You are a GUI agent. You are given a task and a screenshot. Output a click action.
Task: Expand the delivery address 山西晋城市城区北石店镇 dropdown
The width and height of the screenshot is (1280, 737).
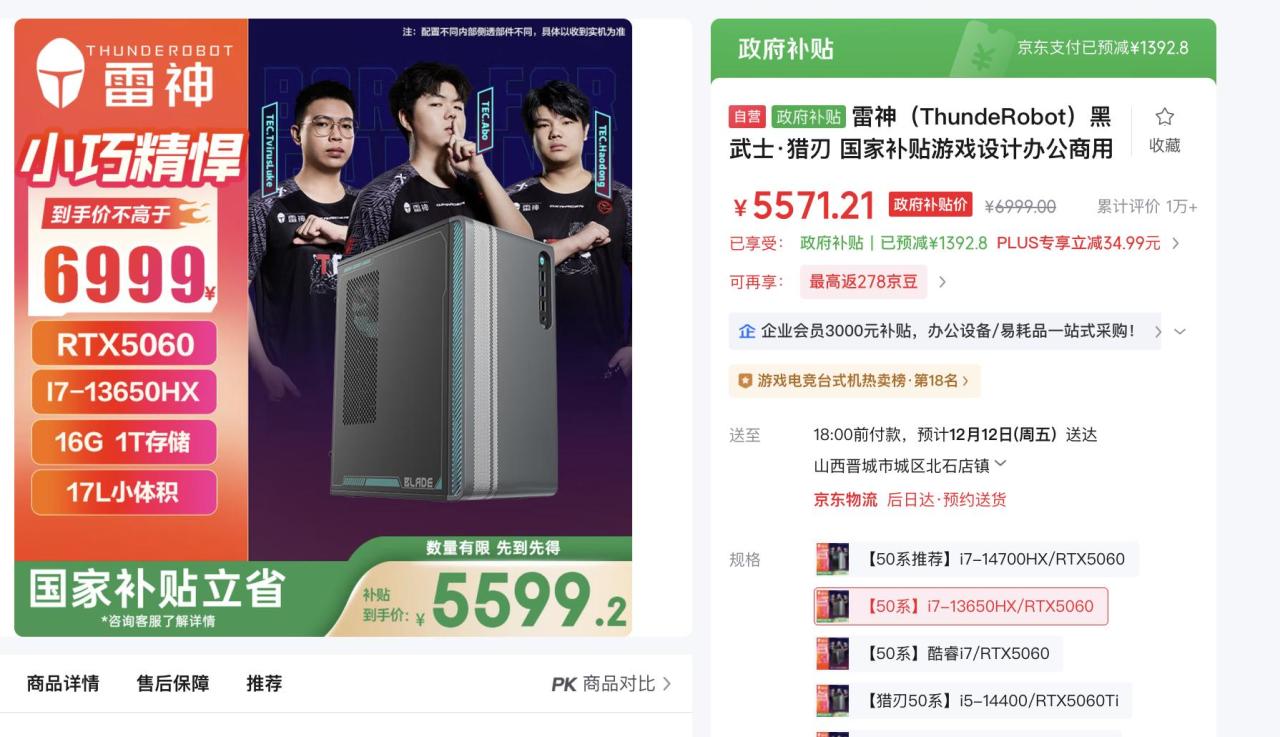click(1001, 464)
